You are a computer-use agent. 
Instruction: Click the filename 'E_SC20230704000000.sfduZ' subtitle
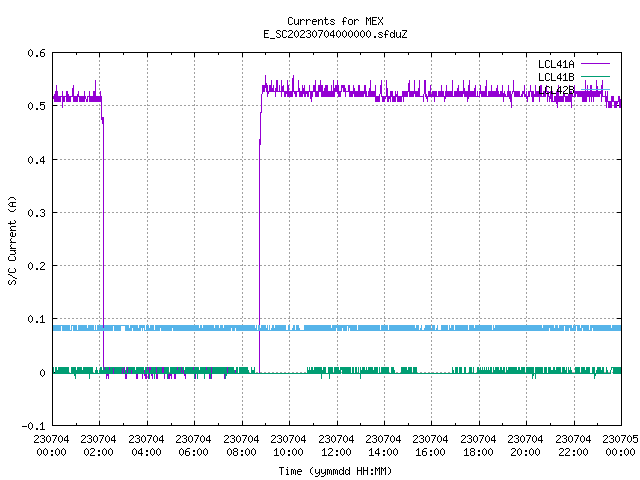coord(335,34)
